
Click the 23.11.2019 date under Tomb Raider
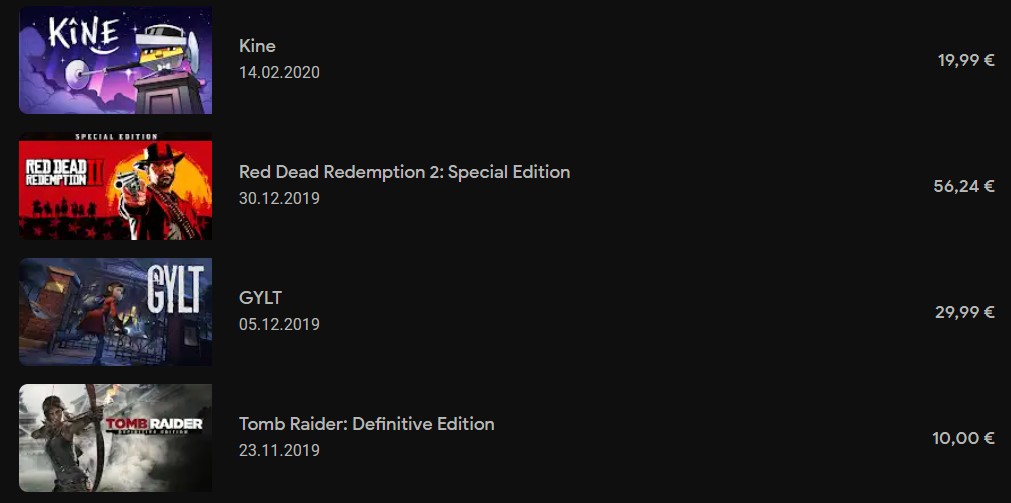click(x=279, y=449)
